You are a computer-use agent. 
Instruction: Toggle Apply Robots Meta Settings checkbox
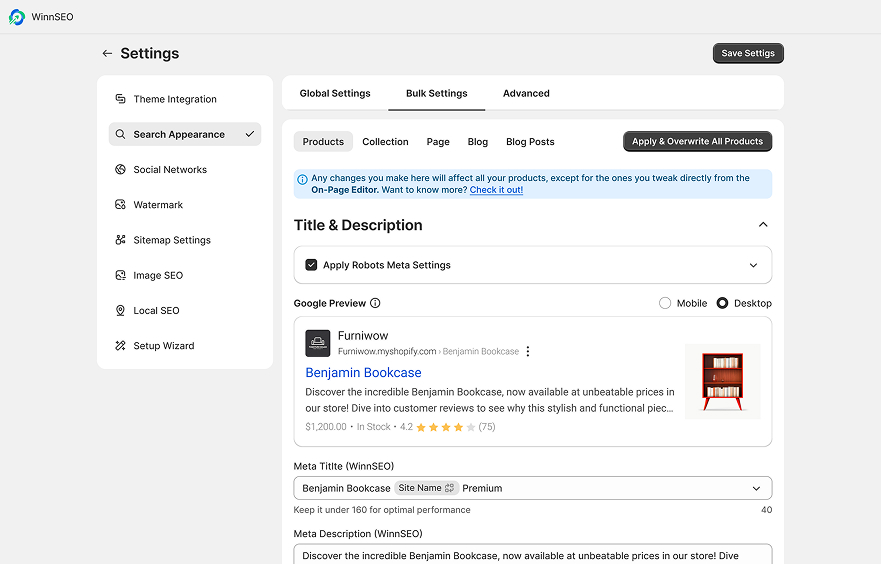pos(311,265)
